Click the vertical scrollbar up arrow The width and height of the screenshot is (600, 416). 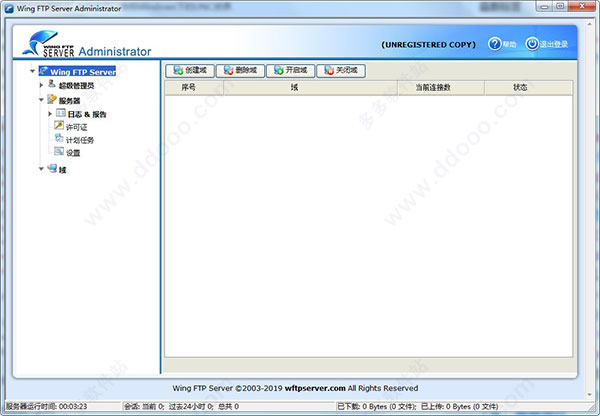point(589,24)
